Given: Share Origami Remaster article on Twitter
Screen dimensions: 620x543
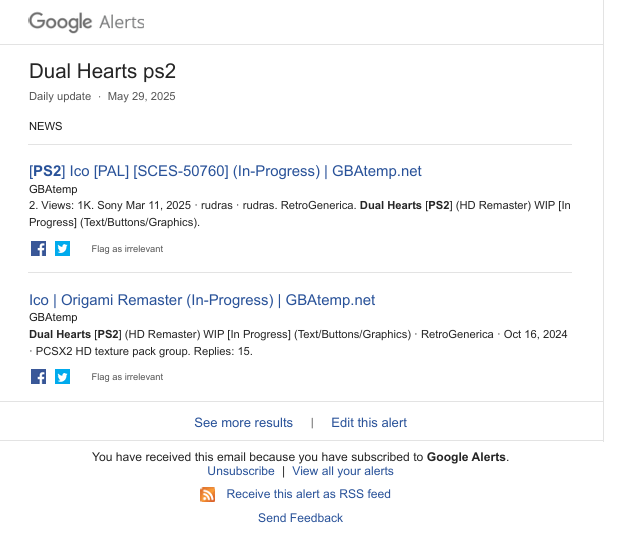Looking at the screenshot, I should click(x=62, y=377).
